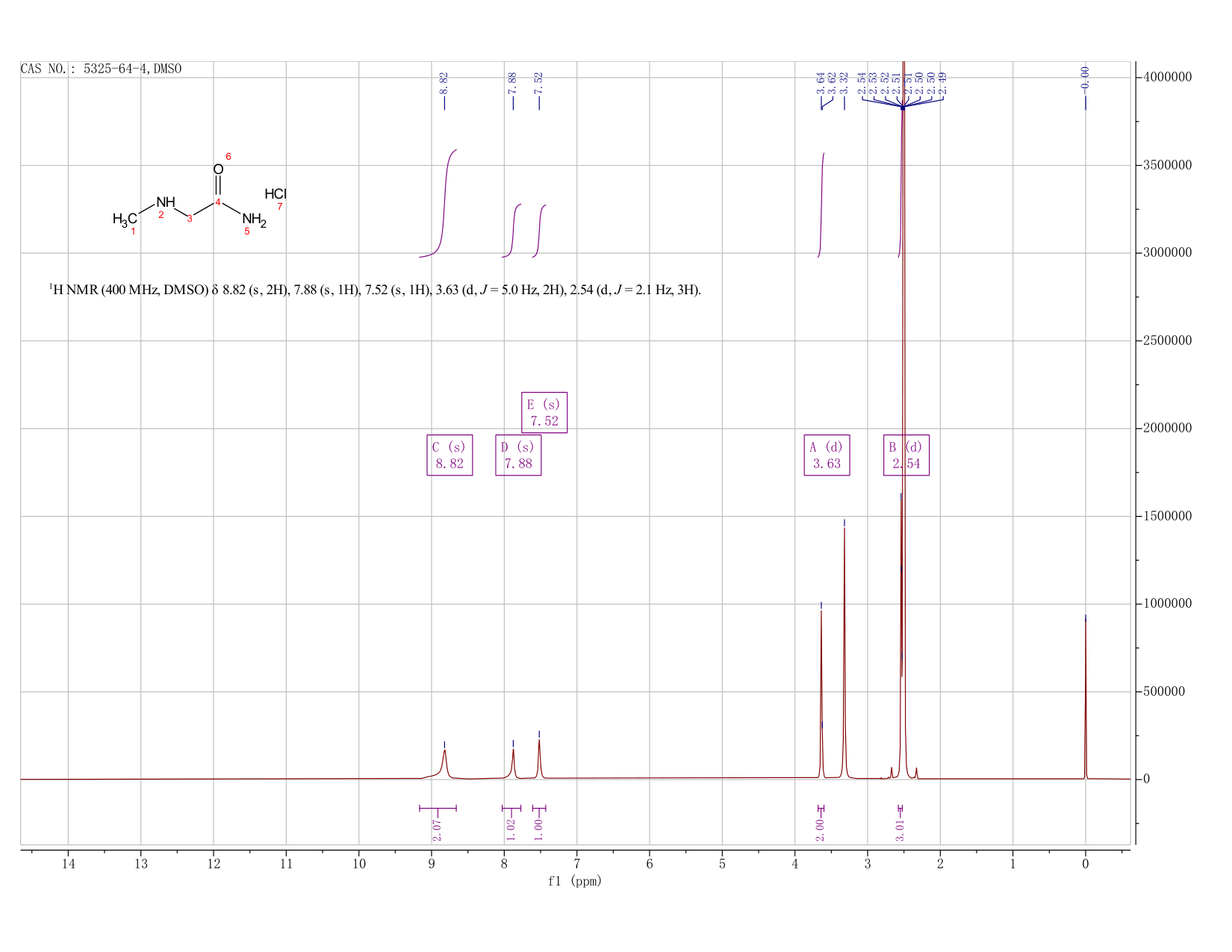Image resolution: width=1232 pixels, height=952 pixels.
Task: Click the broad peak at 8.82 ppm
Action: (x=444, y=763)
